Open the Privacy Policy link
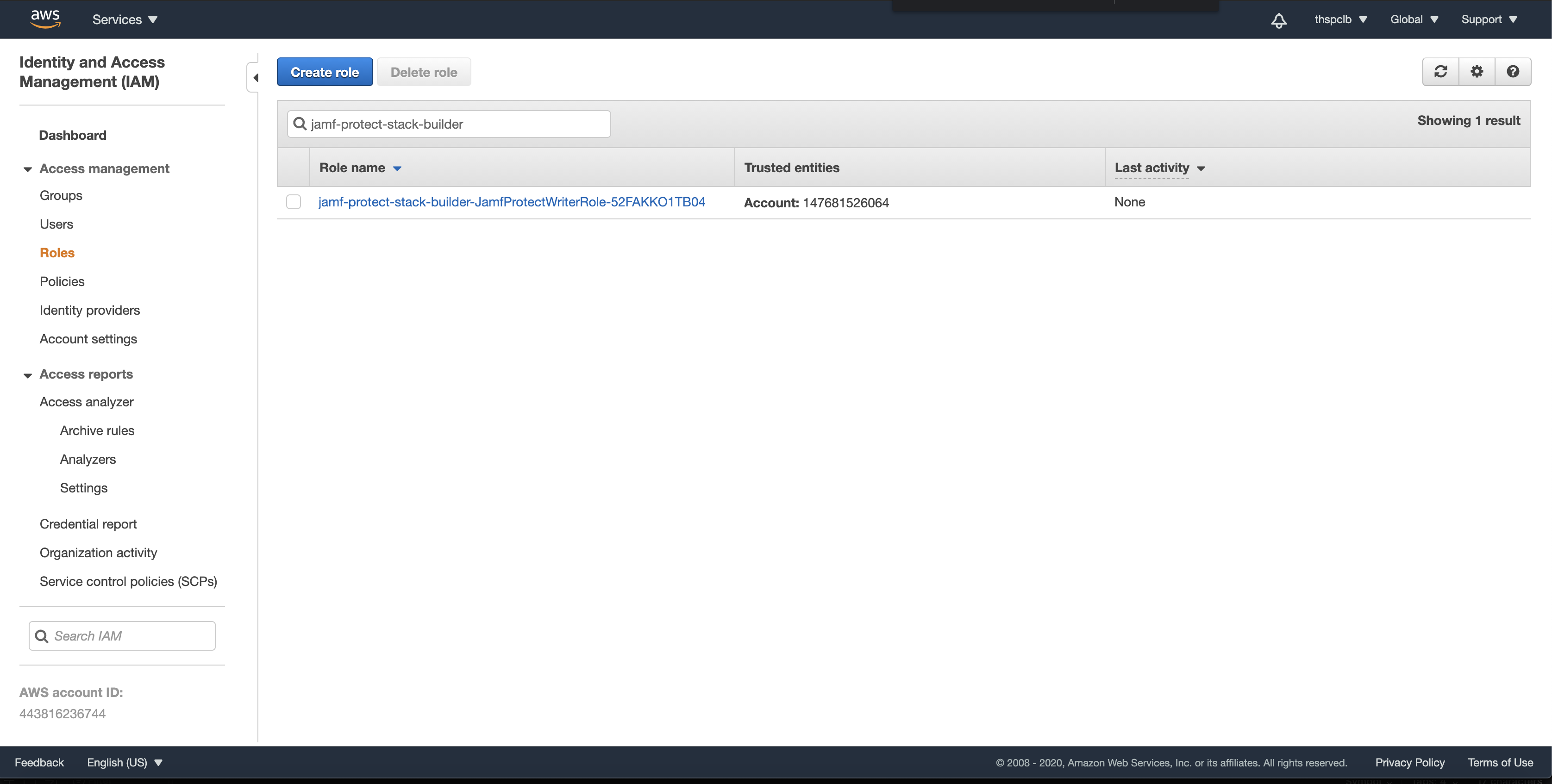The height and width of the screenshot is (784, 1552). 1410,762
